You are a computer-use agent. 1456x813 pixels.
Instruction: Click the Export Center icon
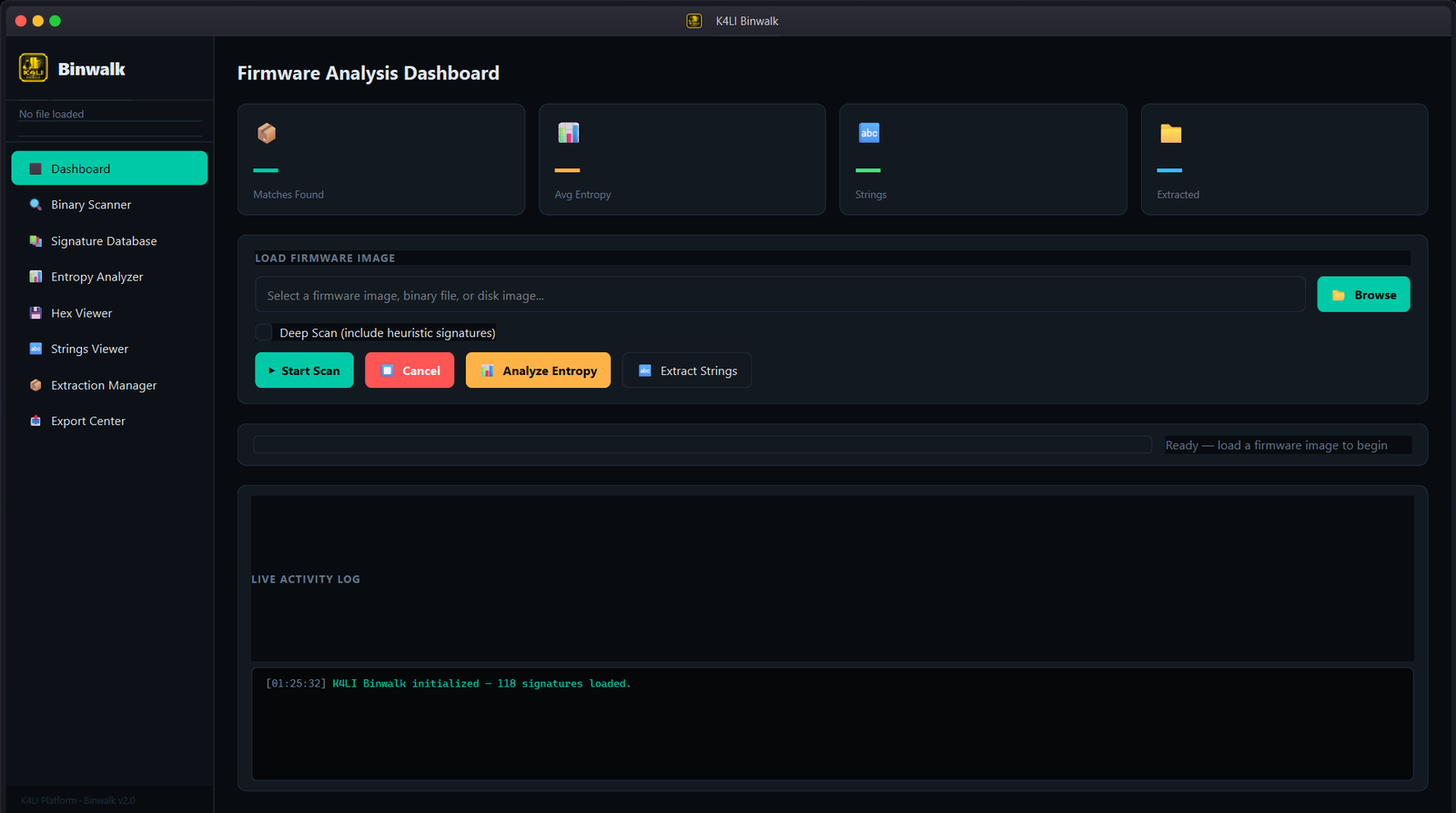(x=35, y=421)
